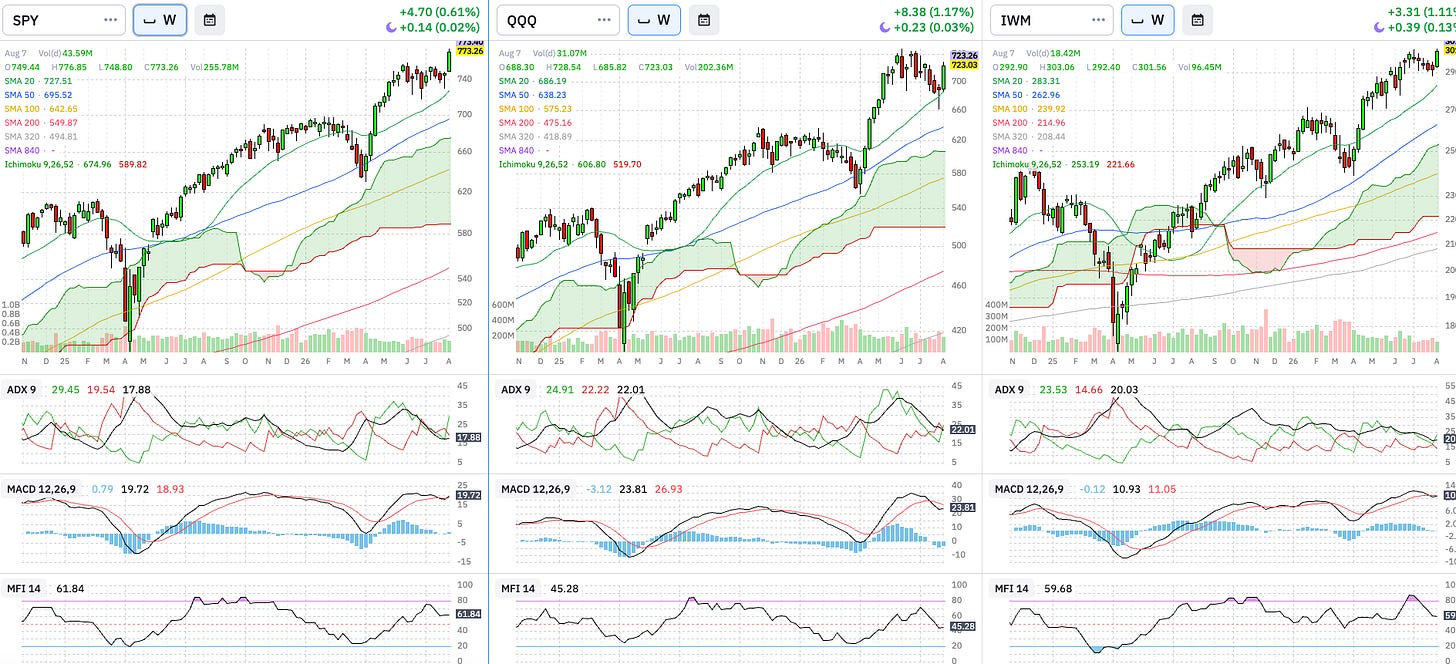
Task: Click the 17.88 ADX value tag on SPY axis
Action: tap(470, 437)
